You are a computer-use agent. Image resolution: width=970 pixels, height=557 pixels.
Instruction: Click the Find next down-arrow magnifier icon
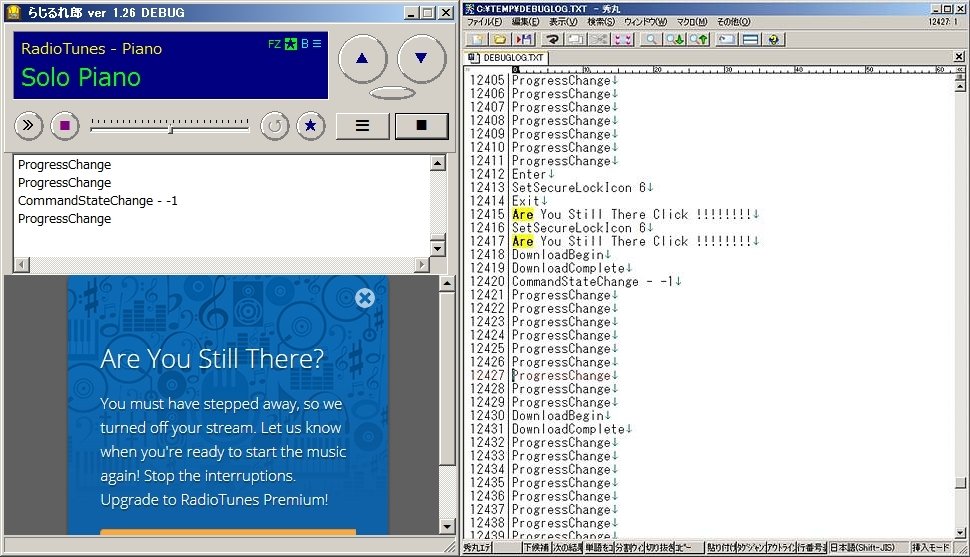pos(674,40)
